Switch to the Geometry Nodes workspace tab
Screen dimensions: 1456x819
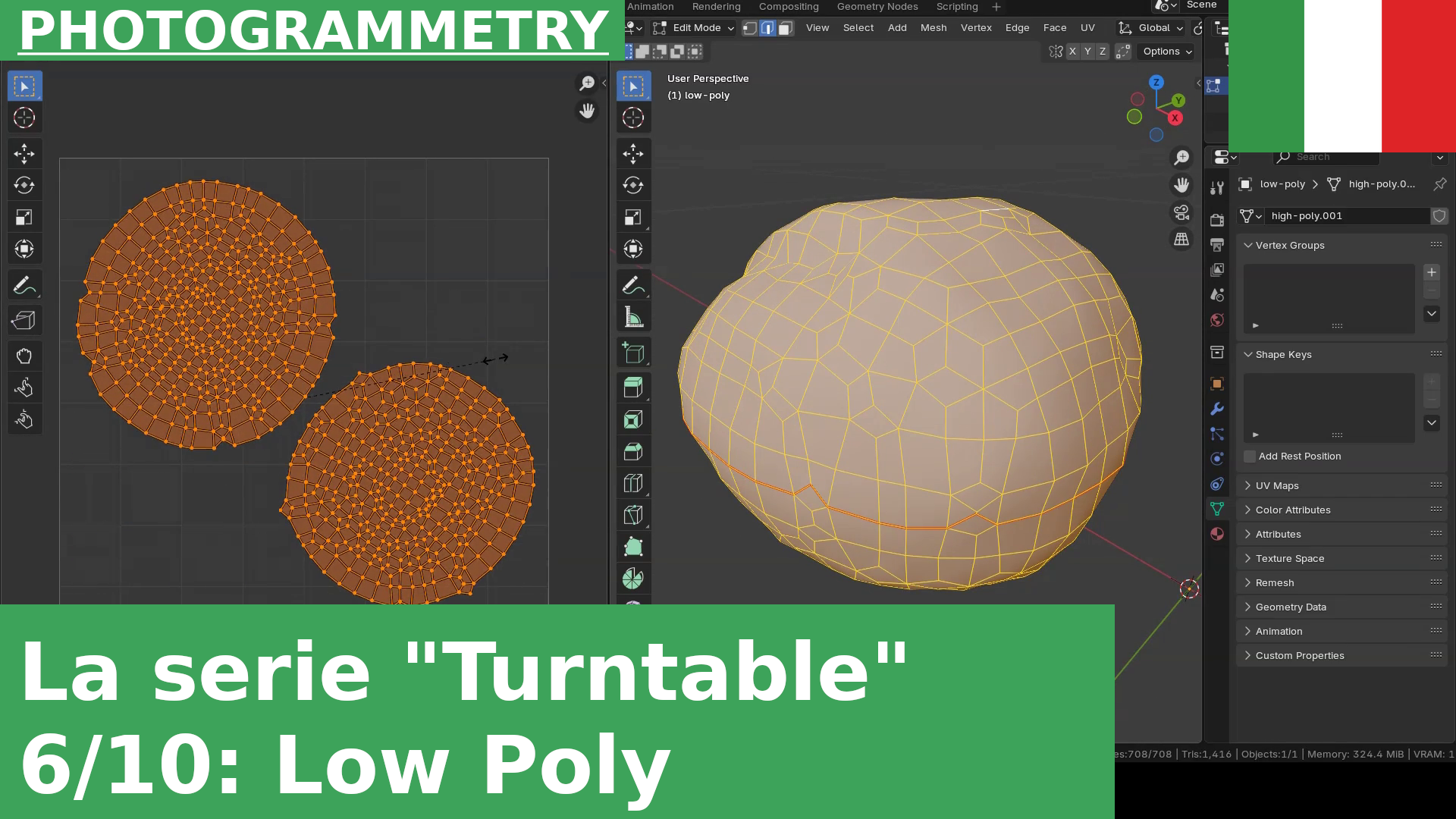[877, 7]
